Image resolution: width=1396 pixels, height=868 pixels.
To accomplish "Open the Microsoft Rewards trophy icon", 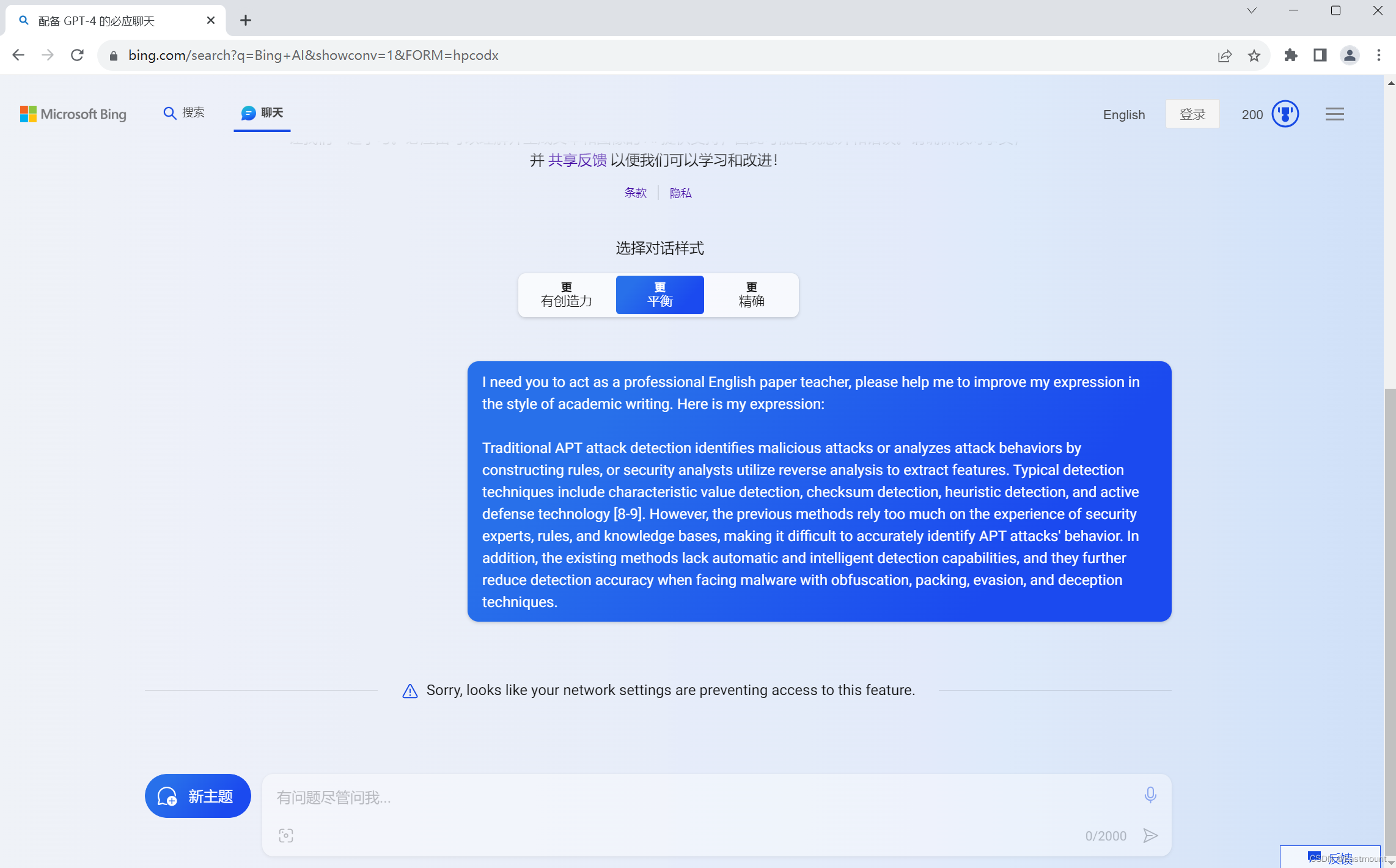I will click(x=1285, y=114).
